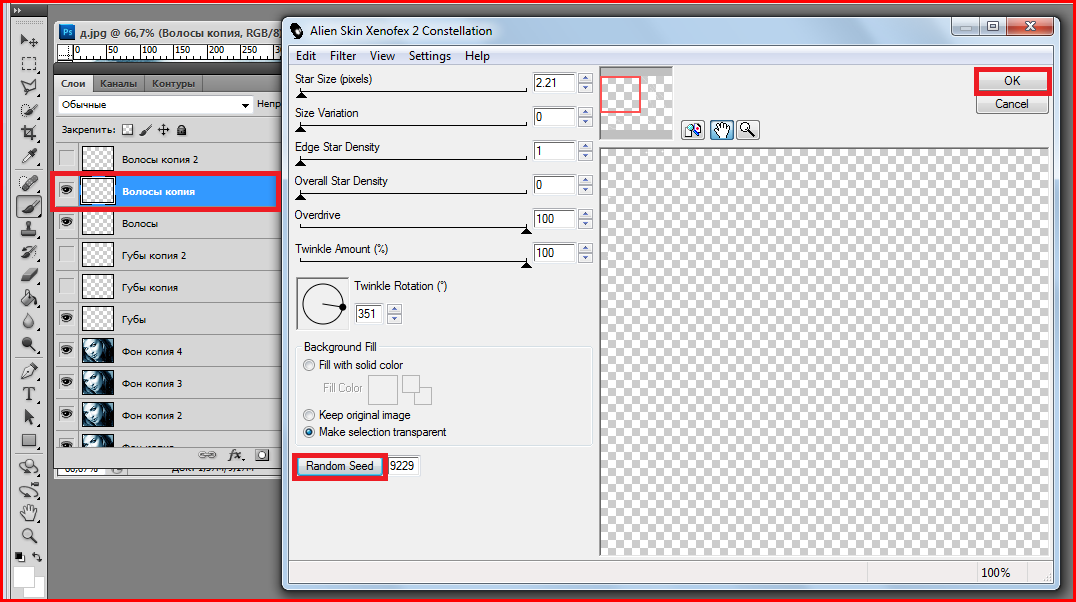Screen dimensions: 1076x602
Task: Select Make selection transparent option
Action: tap(309, 432)
